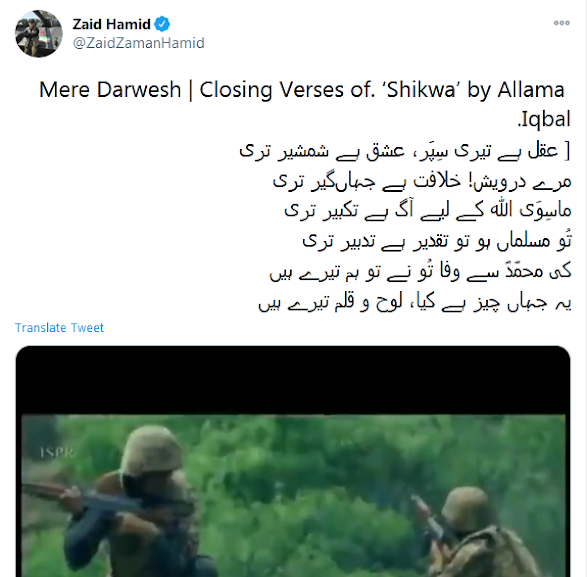Click the verse line beginning 'تُو مسلماں ہو'

pos(437,241)
